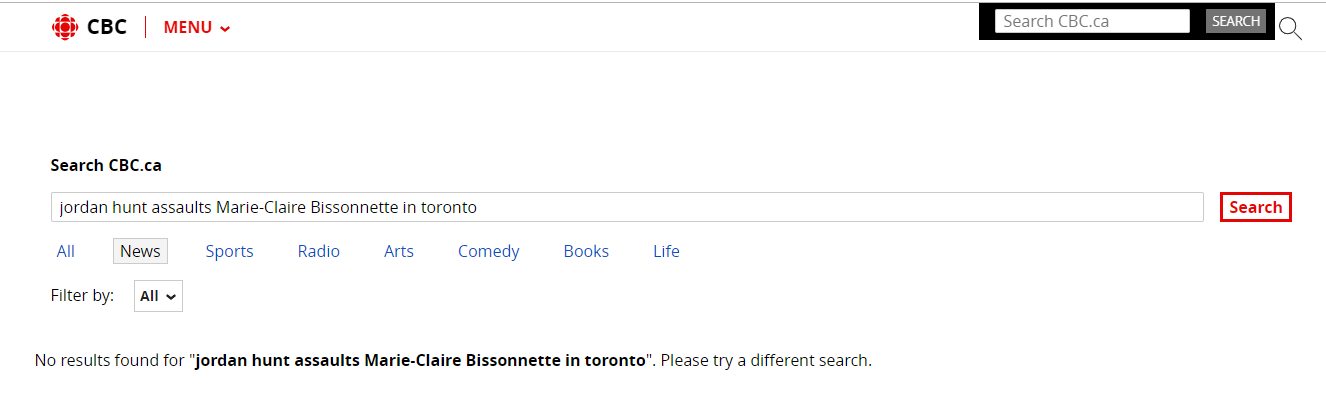Click the CBC gem logo icon

64,27
